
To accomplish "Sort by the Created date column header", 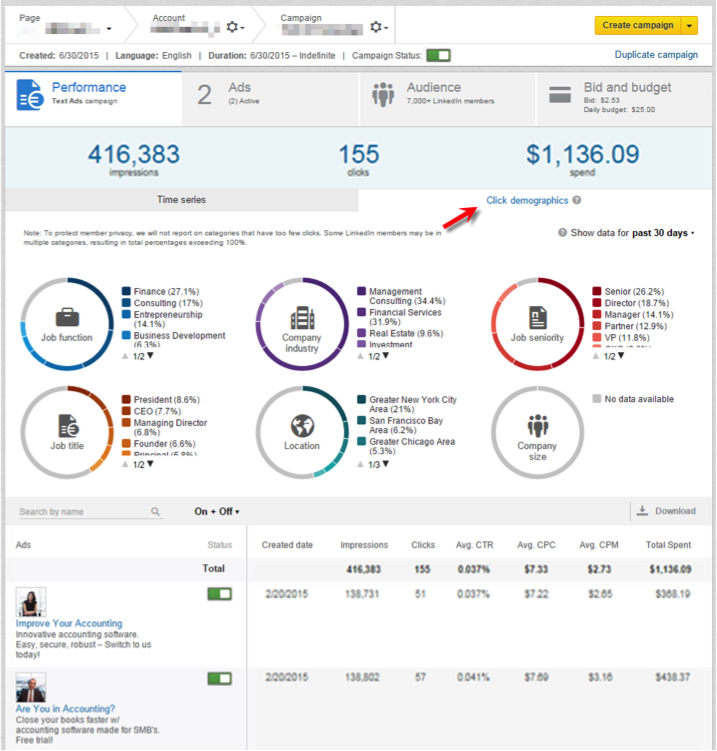I will click(287, 545).
